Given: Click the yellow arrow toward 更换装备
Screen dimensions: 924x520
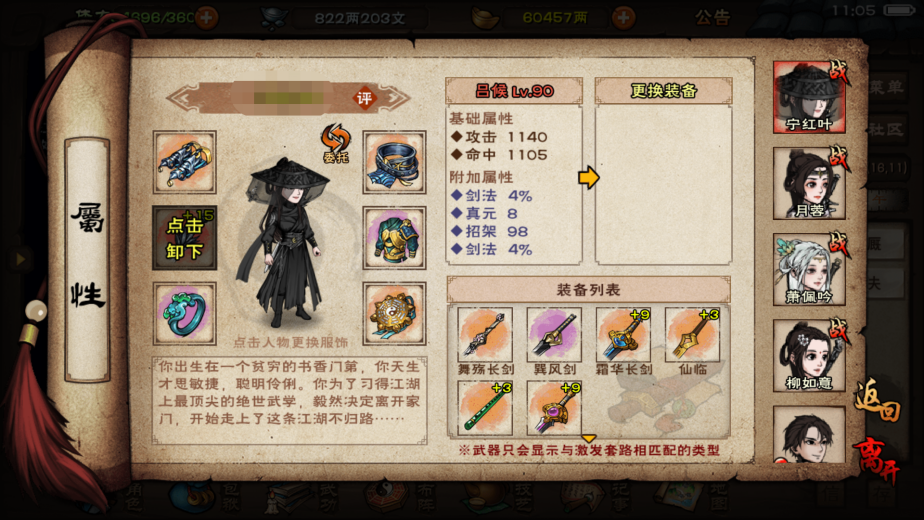Looking at the screenshot, I should point(588,177).
